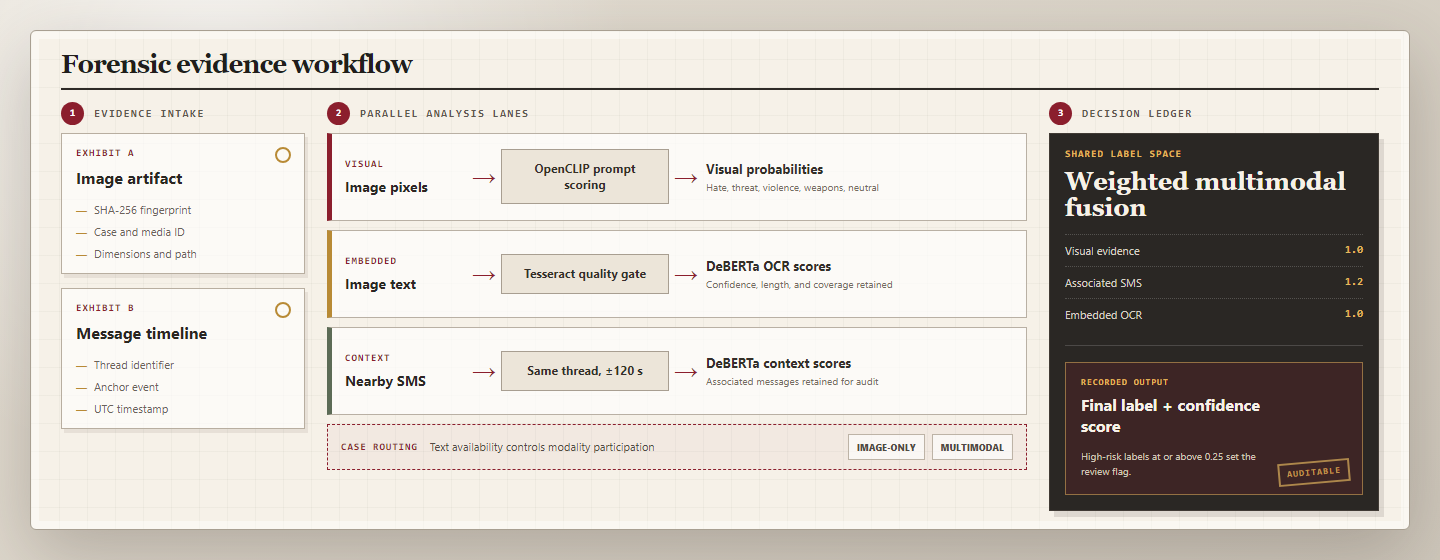
Task: Click the Same thread, ±120 s box
Action: (x=585, y=371)
